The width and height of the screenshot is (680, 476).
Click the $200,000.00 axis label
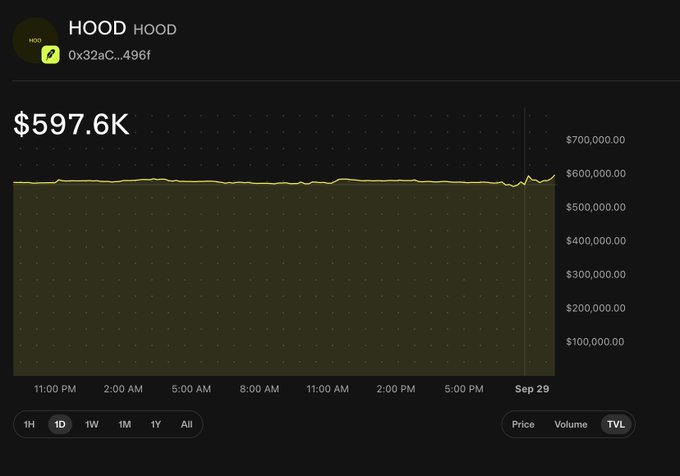coord(595,308)
